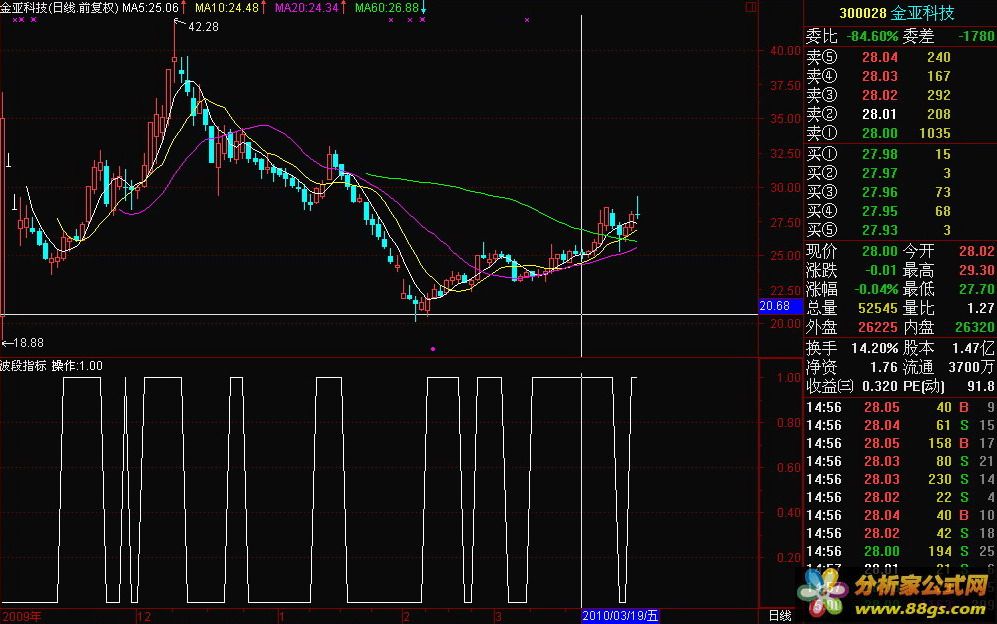Select the chart title 金亚科技(日线,前复权)
997x624 pixels.
60,8
